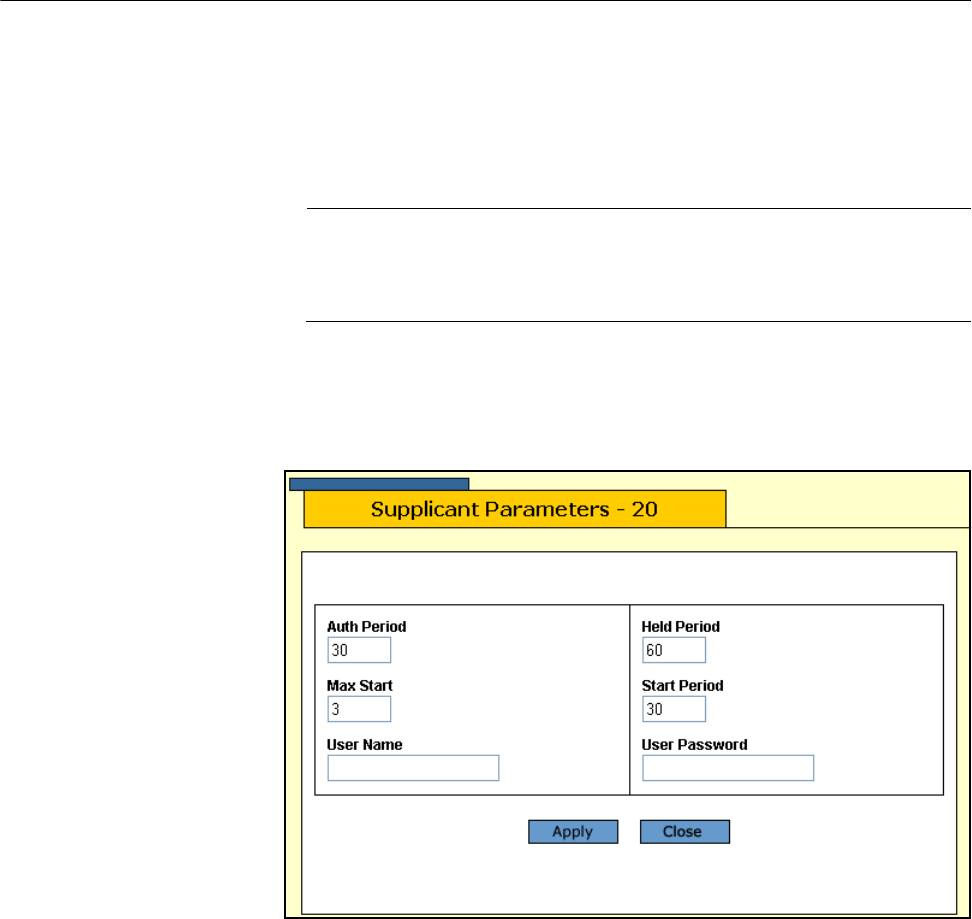Focus the User Name text box
972x919 pixels.
point(413,768)
